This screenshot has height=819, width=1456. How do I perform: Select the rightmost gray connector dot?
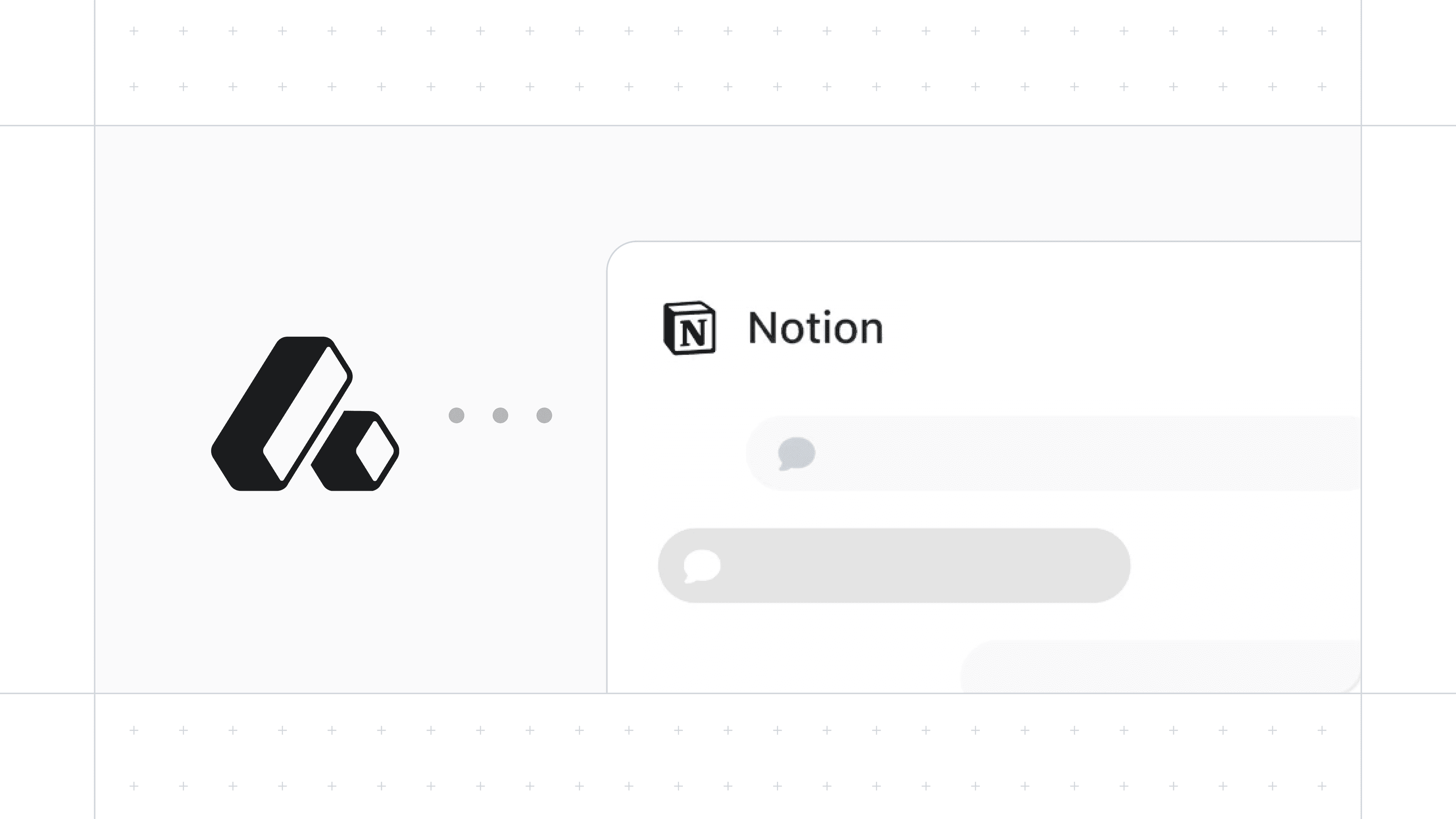coord(544,416)
